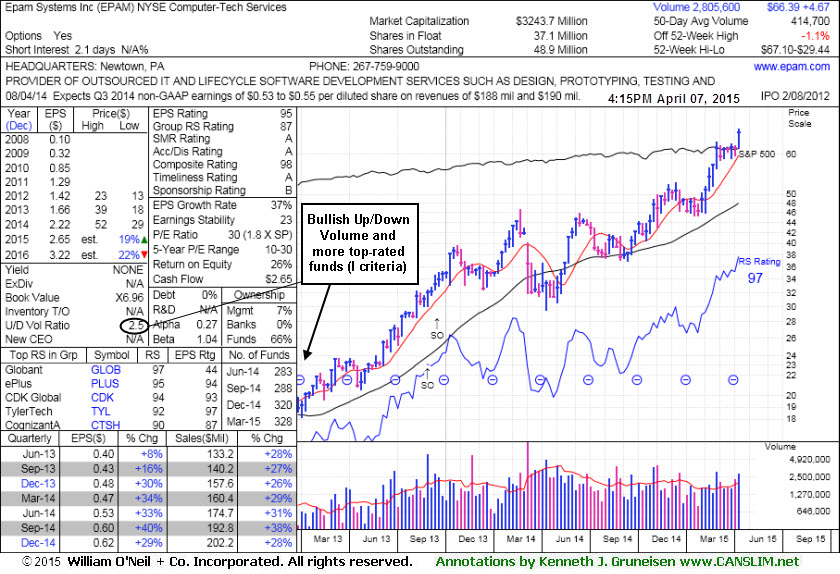
Task: Open the GLOB ticker symbol link
Action: (x=106, y=370)
